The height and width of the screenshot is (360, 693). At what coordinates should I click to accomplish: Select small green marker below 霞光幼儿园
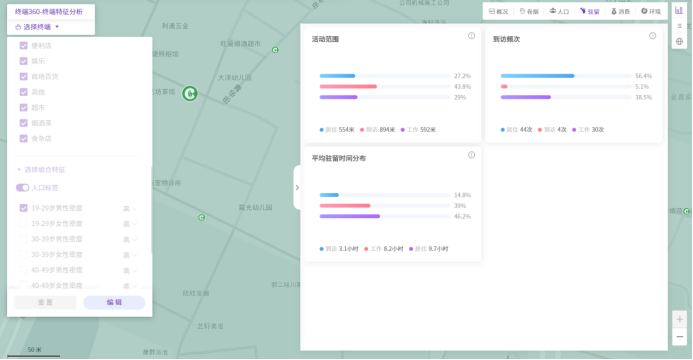202,217
